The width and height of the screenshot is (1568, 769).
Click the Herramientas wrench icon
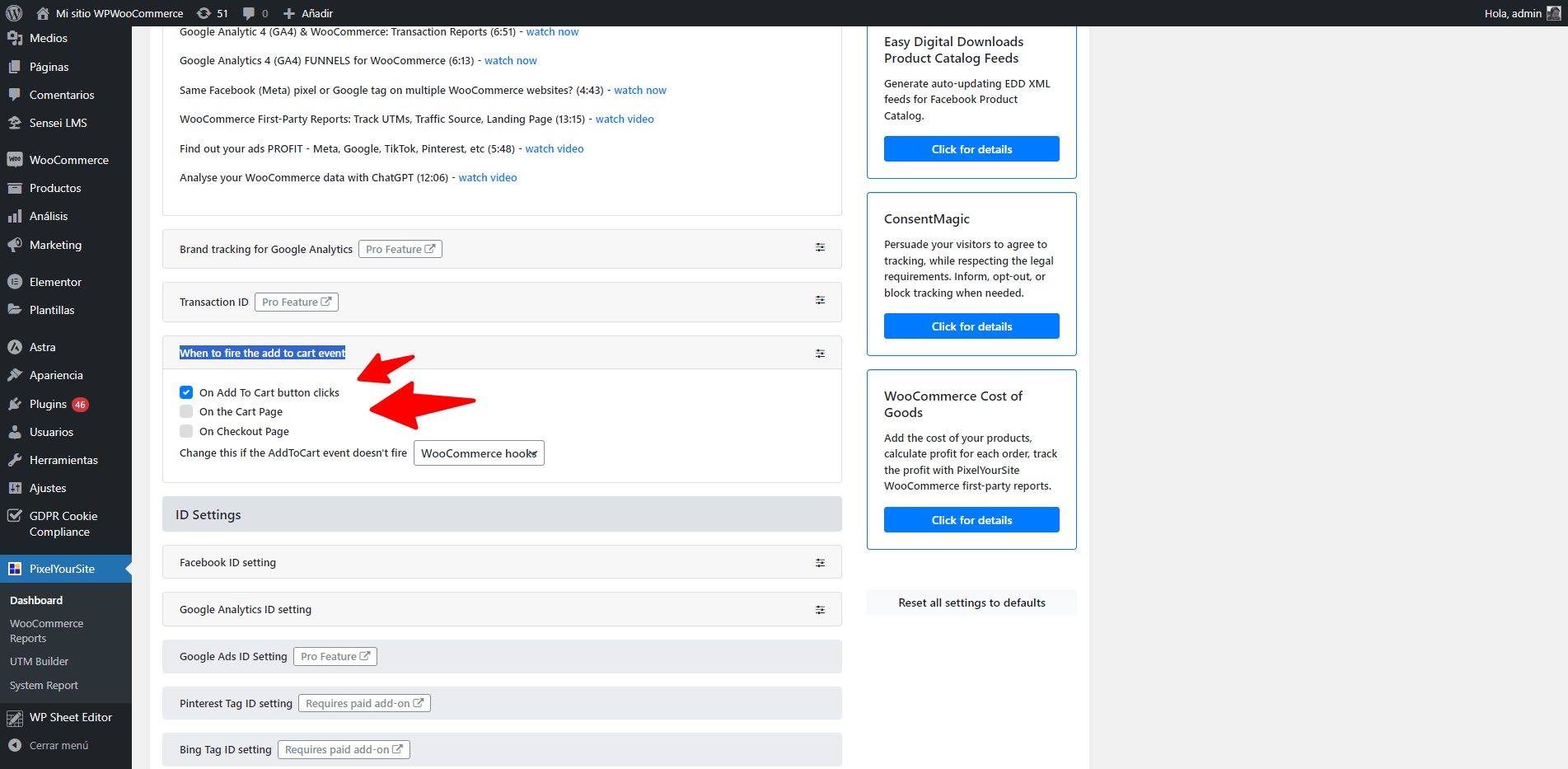point(15,460)
